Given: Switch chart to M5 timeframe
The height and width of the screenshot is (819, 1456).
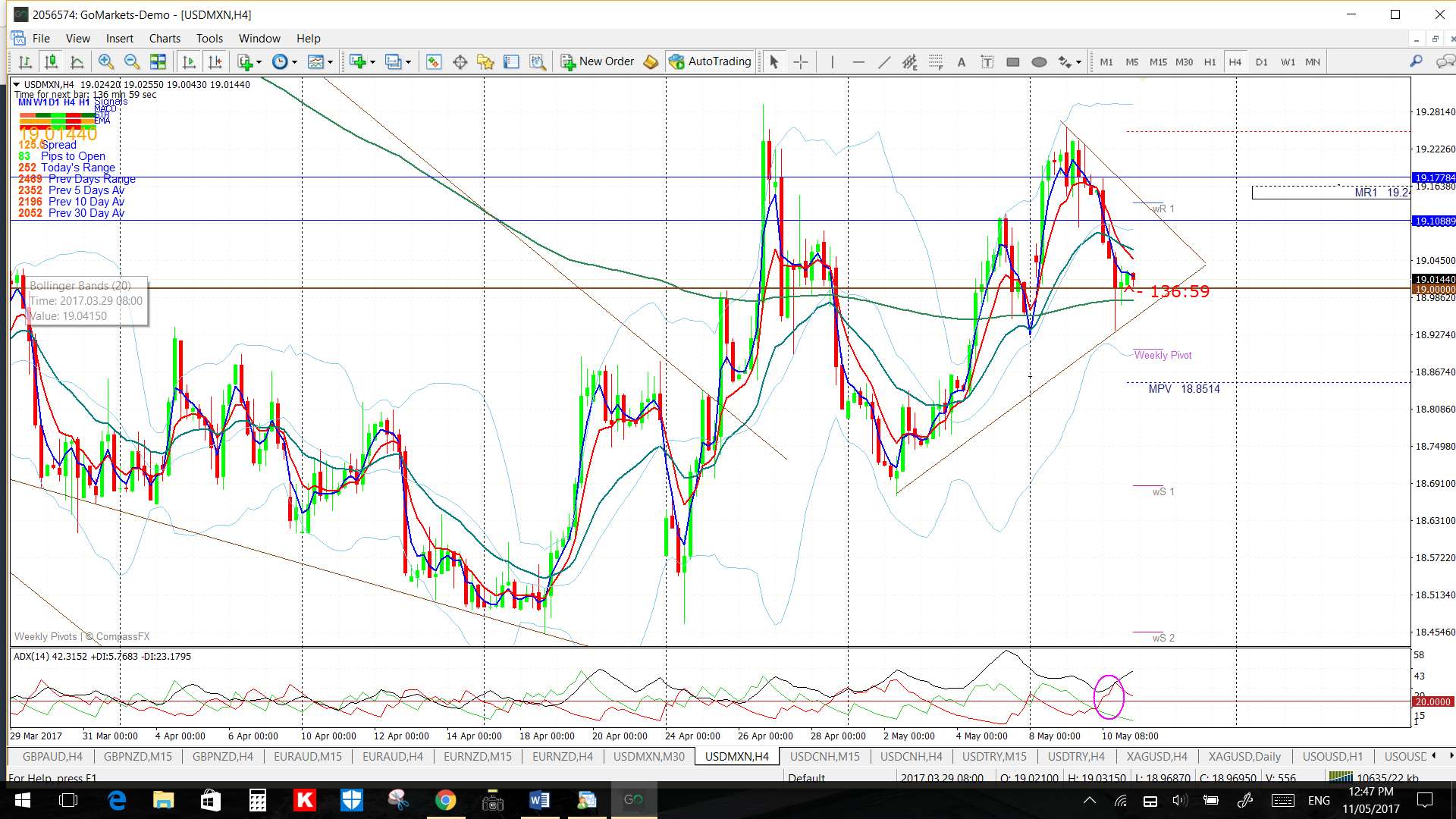Looking at the screenshot, I should coord(1132,62).
